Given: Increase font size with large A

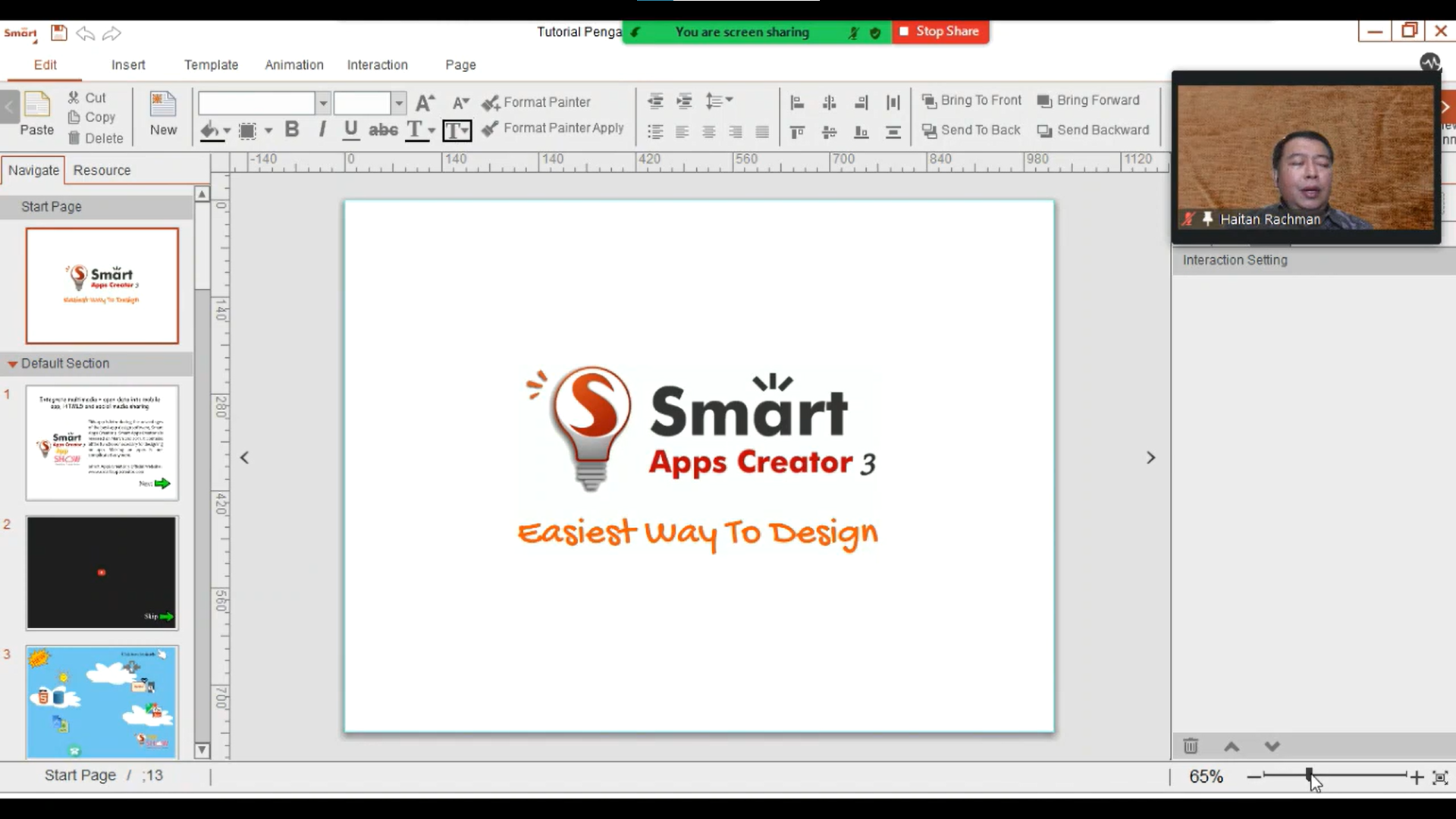Looking at the screenshot, I should [x=425, y=102].
